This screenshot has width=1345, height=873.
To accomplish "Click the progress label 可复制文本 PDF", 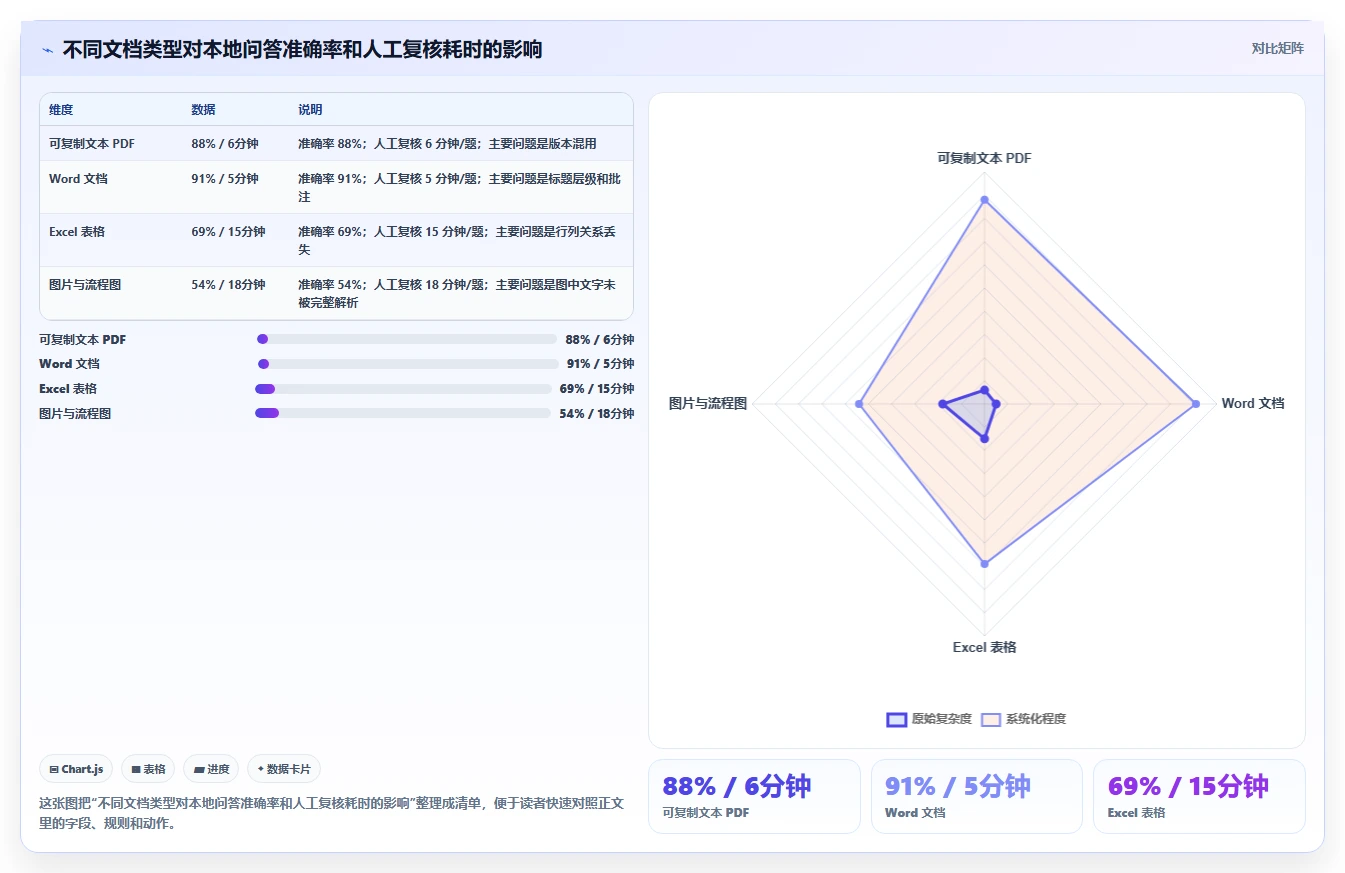I will (83, 339).
